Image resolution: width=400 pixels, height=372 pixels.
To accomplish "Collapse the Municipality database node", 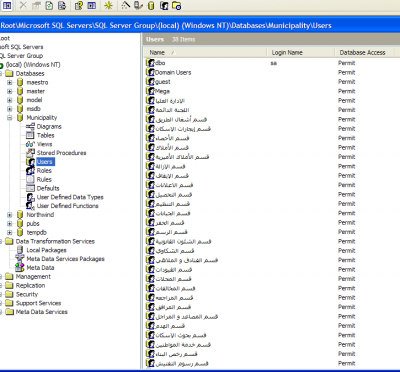I will tap(10, 118).
